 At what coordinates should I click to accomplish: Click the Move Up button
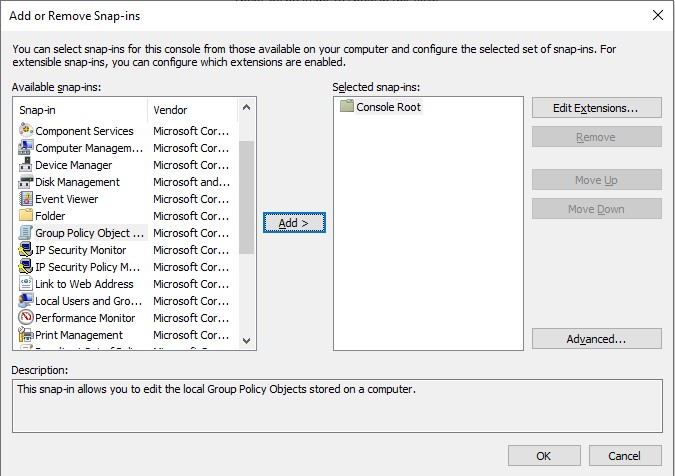596,179
